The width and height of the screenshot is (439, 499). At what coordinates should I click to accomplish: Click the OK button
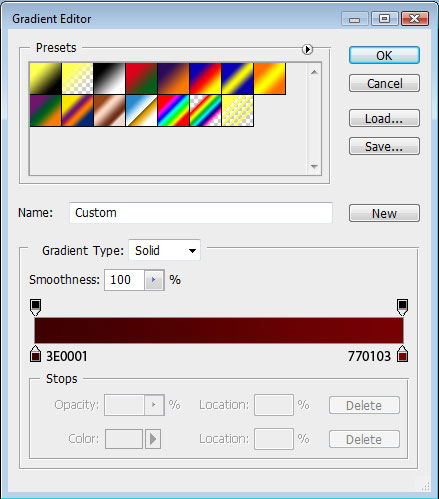click(384, 55)
